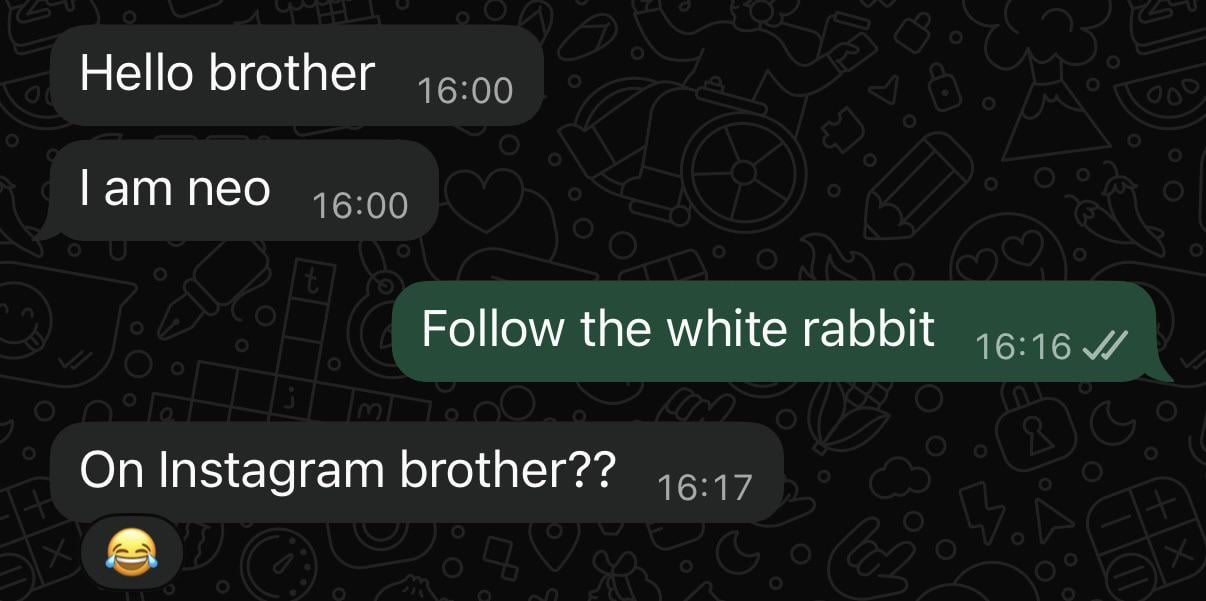Select the "I am neo" message
The image size is (1206, 601).
pyautogui.click(x=243, y=190)
